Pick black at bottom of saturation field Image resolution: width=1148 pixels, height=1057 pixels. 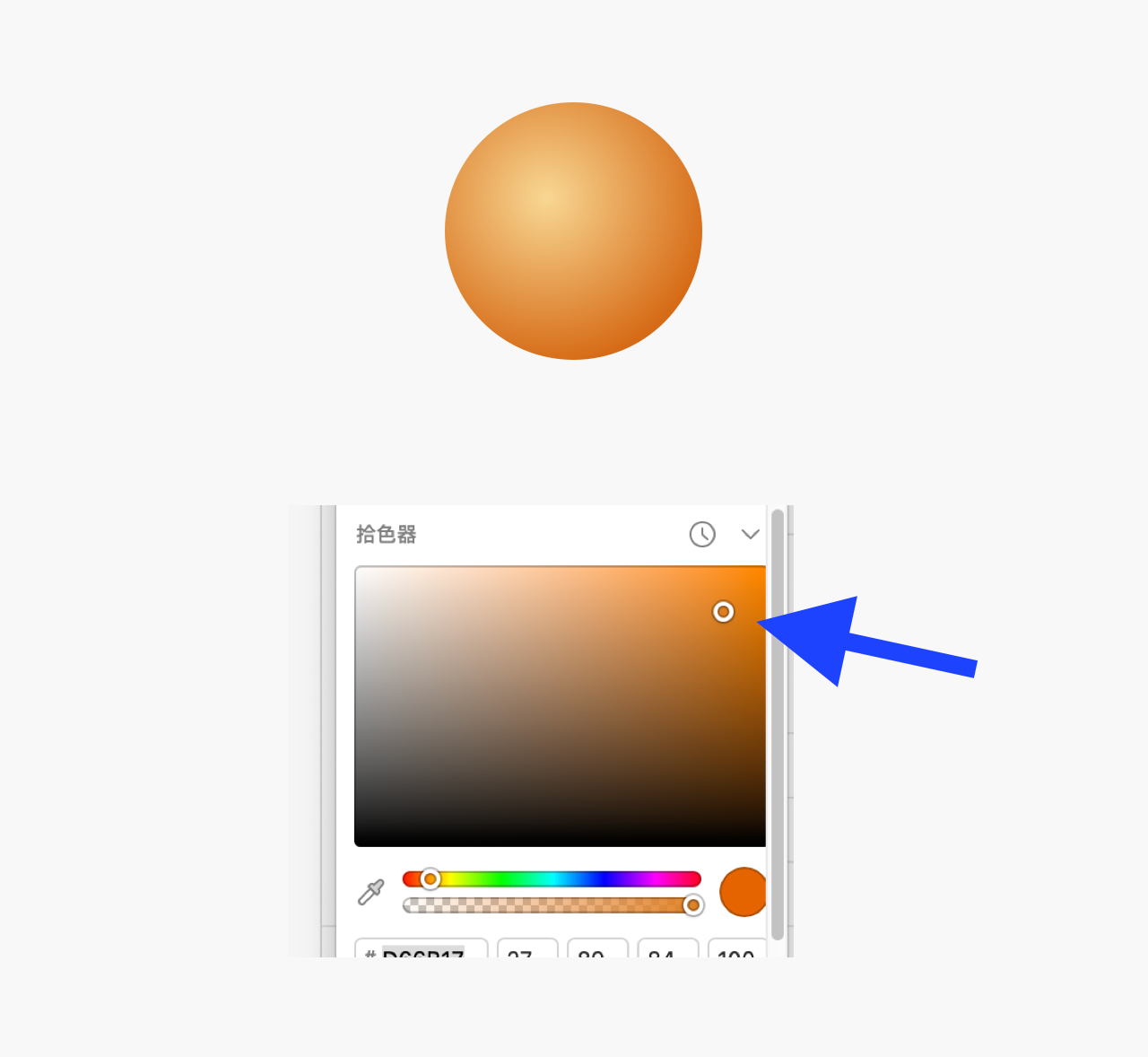coord(561,842)
